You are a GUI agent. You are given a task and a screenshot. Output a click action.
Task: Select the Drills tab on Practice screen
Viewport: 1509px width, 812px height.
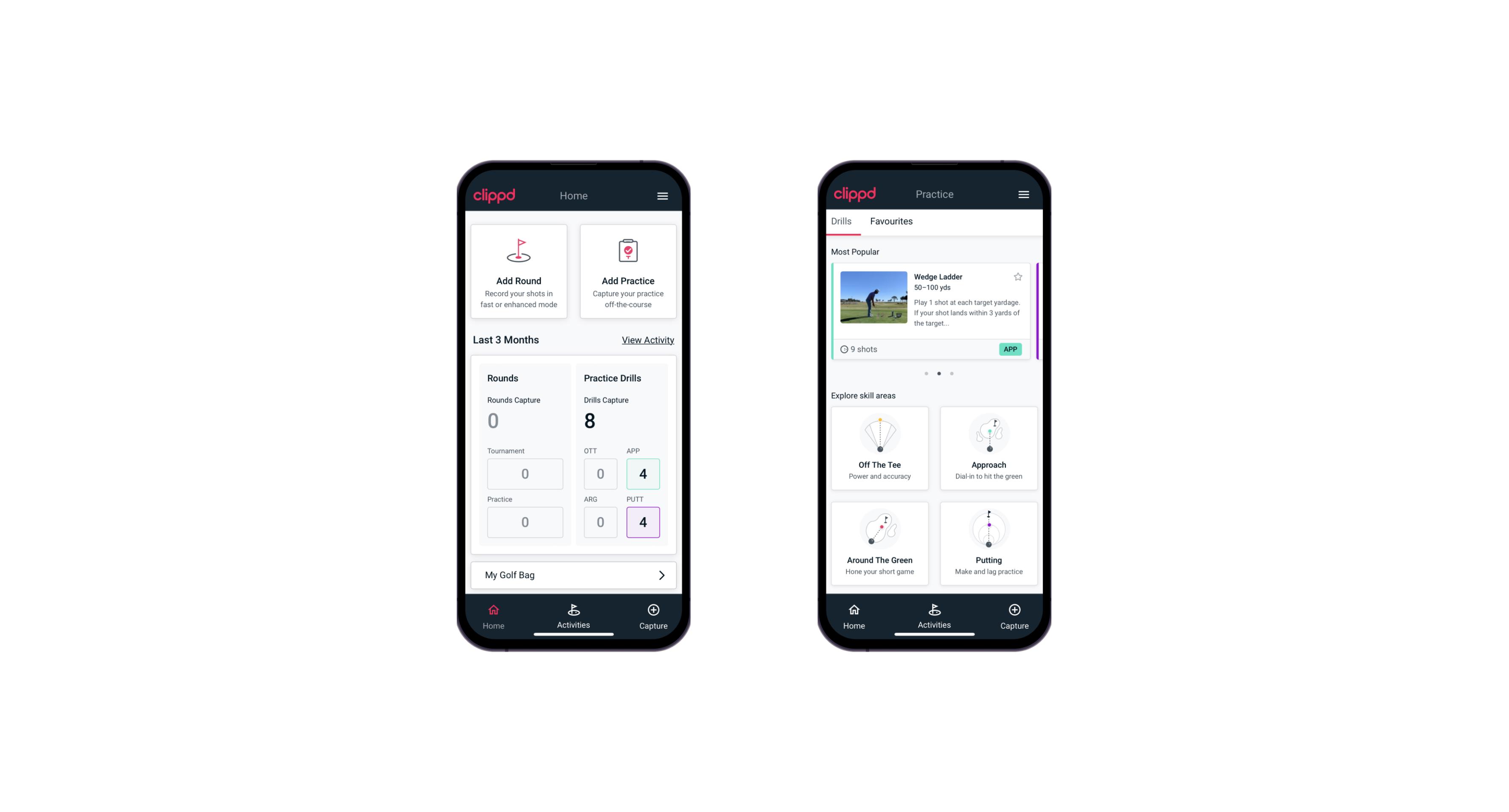[x=840, y=221]
